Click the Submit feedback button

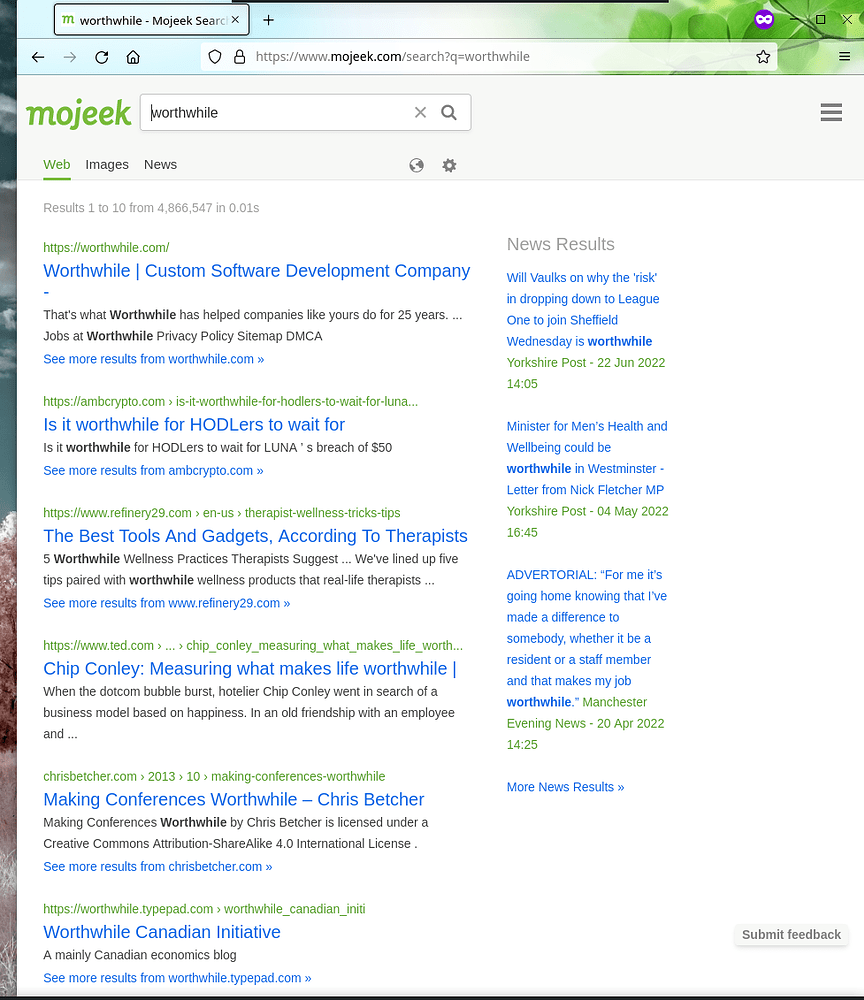(x=791, y=935)
